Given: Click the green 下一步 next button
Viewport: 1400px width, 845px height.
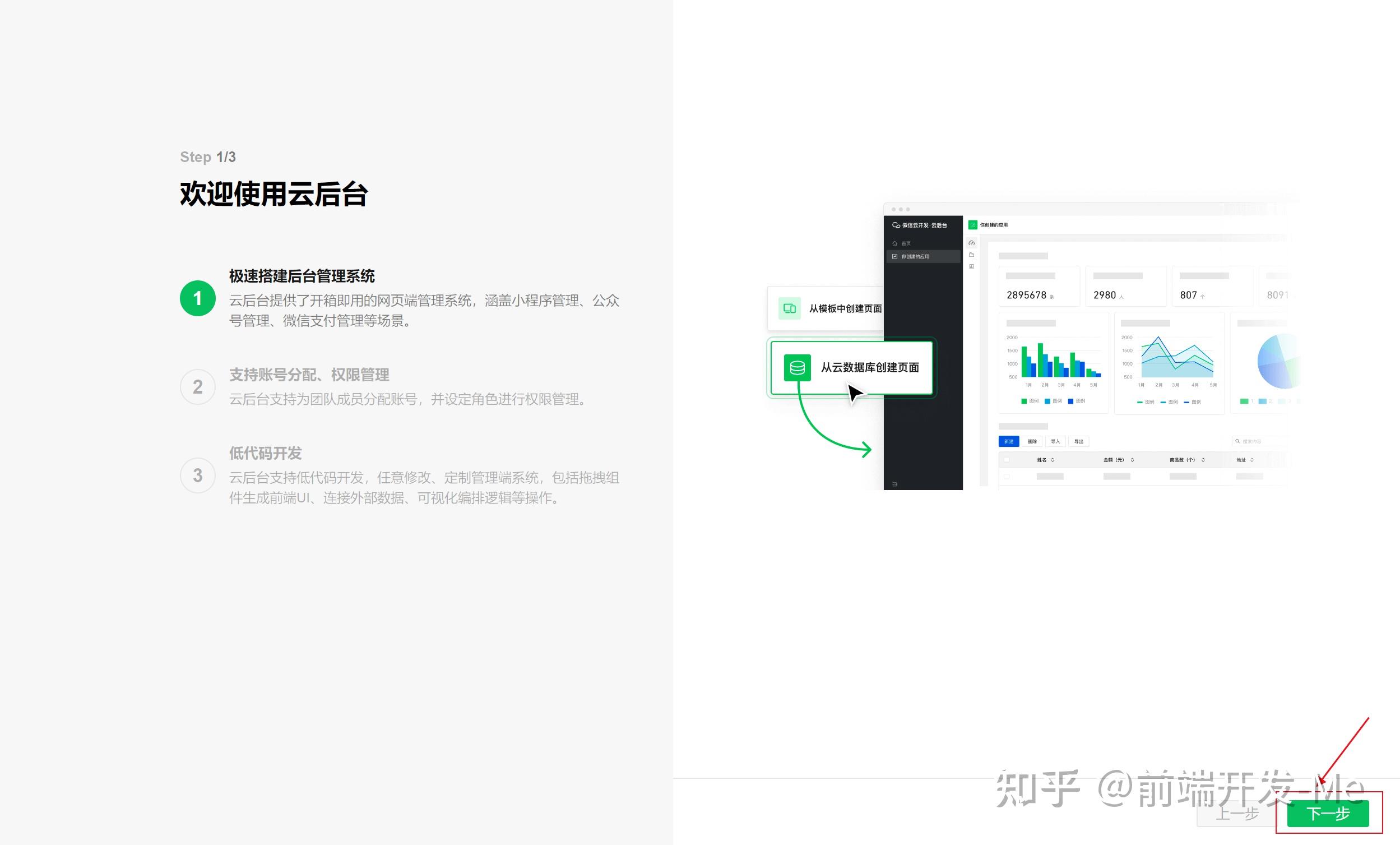Looking at the screenshot, I should pos(1327,813).
